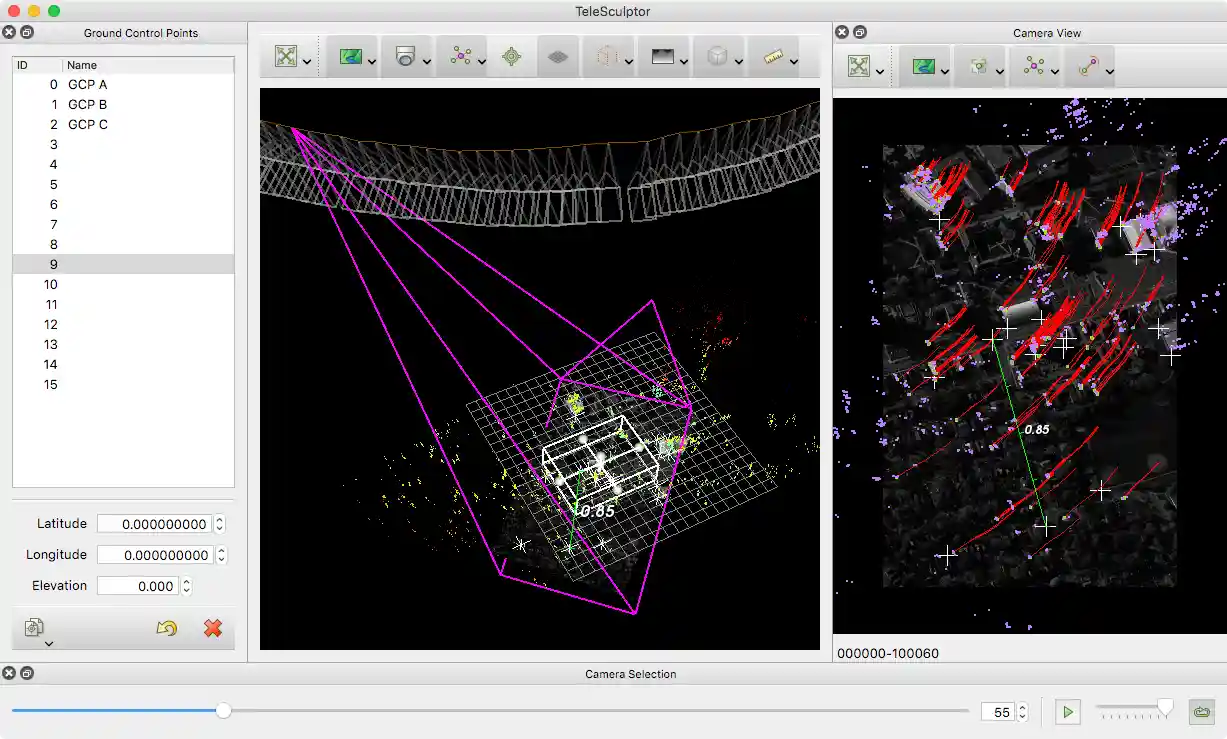Click the Latitude input field
This screenshot has width=1227, height=739.
[x=152, y=524]
